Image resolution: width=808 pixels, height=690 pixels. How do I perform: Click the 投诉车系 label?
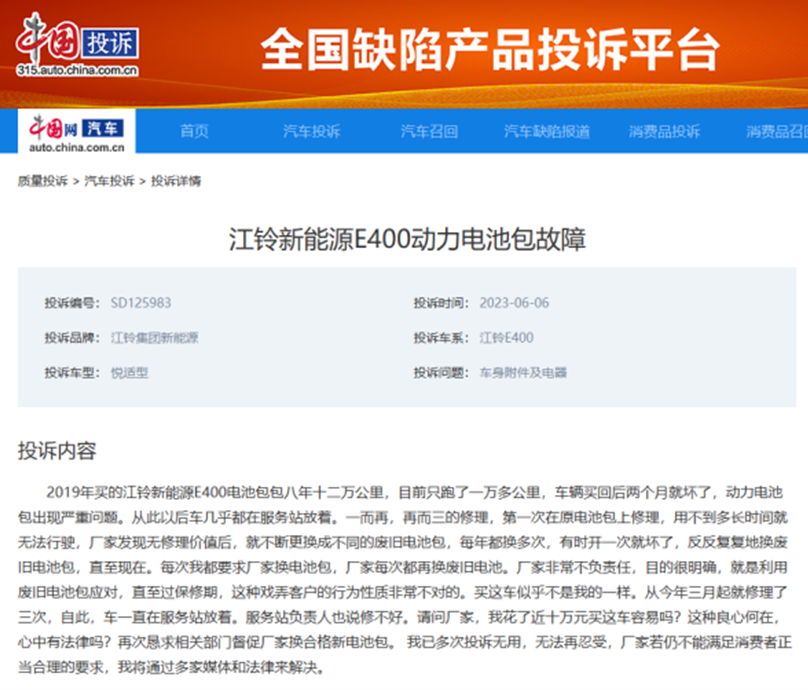tap(441, 338)
